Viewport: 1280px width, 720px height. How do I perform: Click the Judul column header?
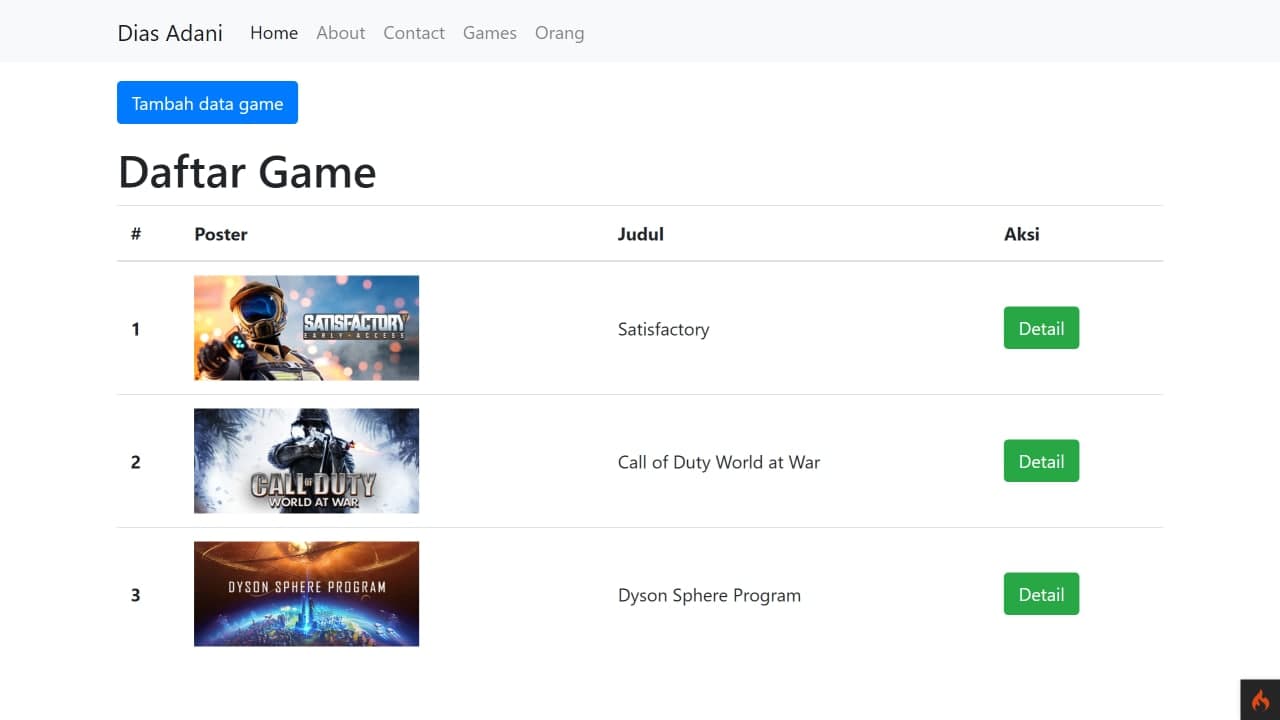pos(641,234)
